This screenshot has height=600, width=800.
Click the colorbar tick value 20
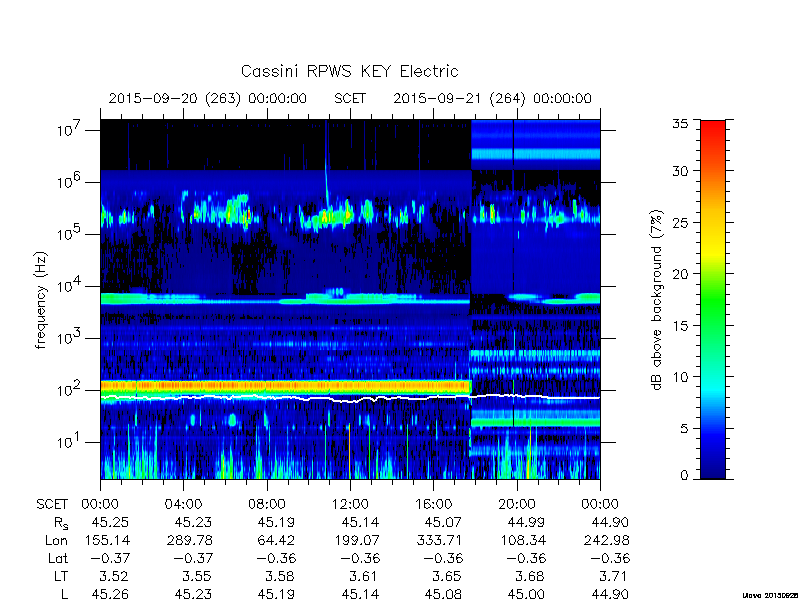click(x=681, y=274)
